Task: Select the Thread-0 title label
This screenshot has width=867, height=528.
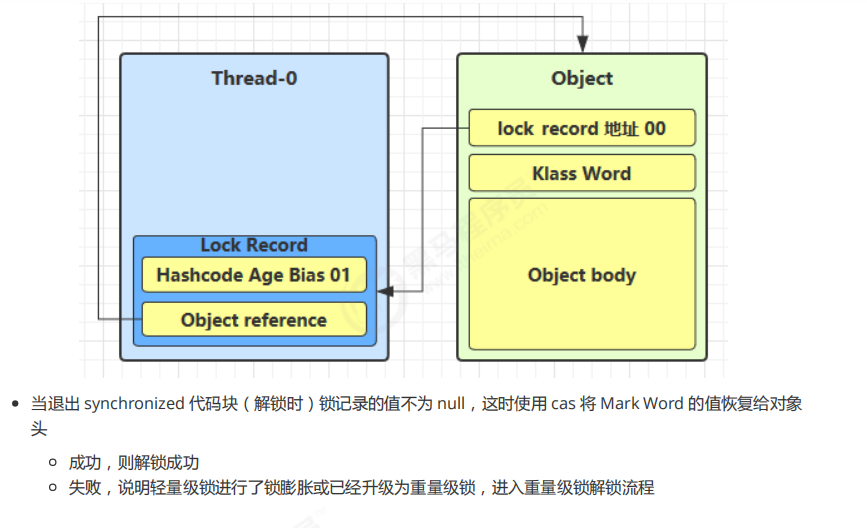Action: coord(254,78)
